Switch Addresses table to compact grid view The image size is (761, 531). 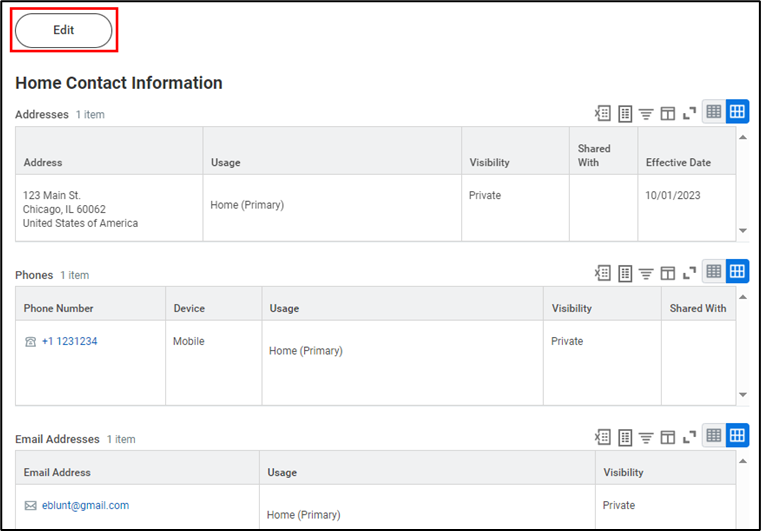pyautogui.click(x=714, y=113)
